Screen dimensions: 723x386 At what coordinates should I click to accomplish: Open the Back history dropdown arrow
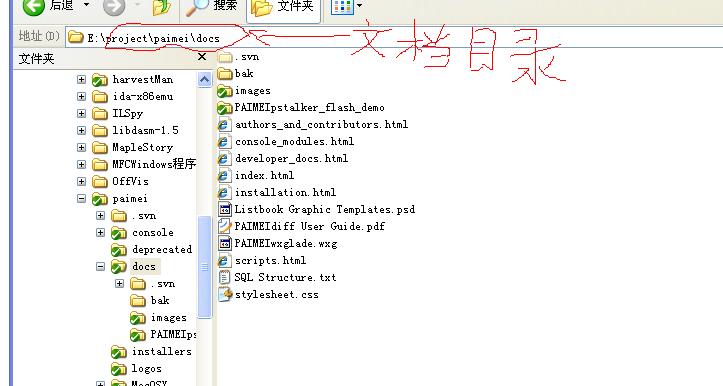[86, 5]
